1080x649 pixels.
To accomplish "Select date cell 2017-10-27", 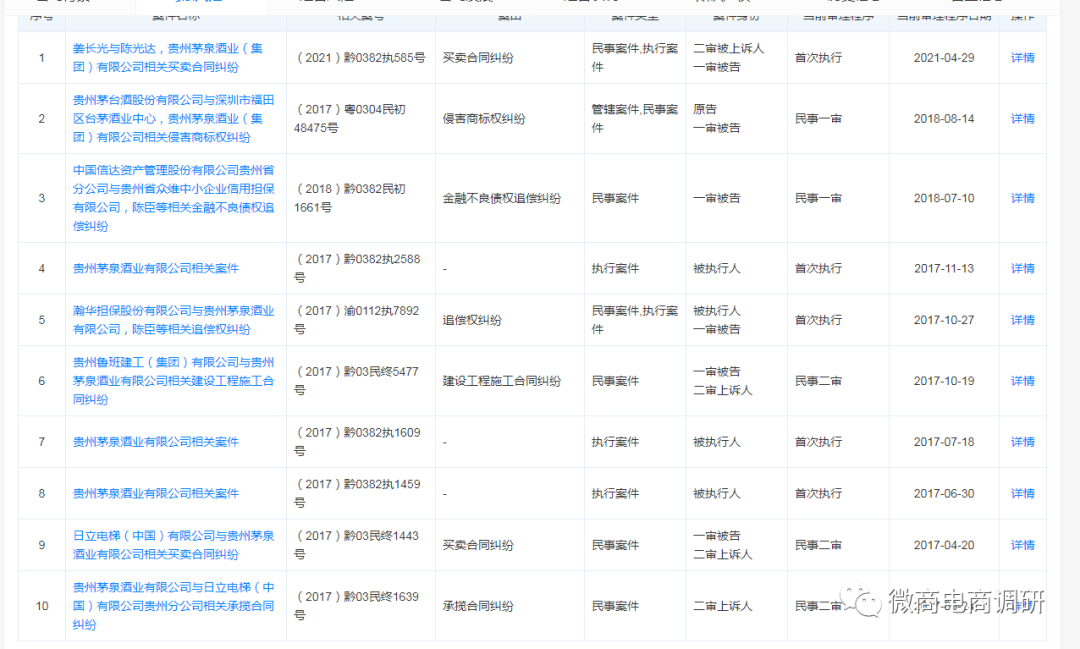I will coord(944,320).
